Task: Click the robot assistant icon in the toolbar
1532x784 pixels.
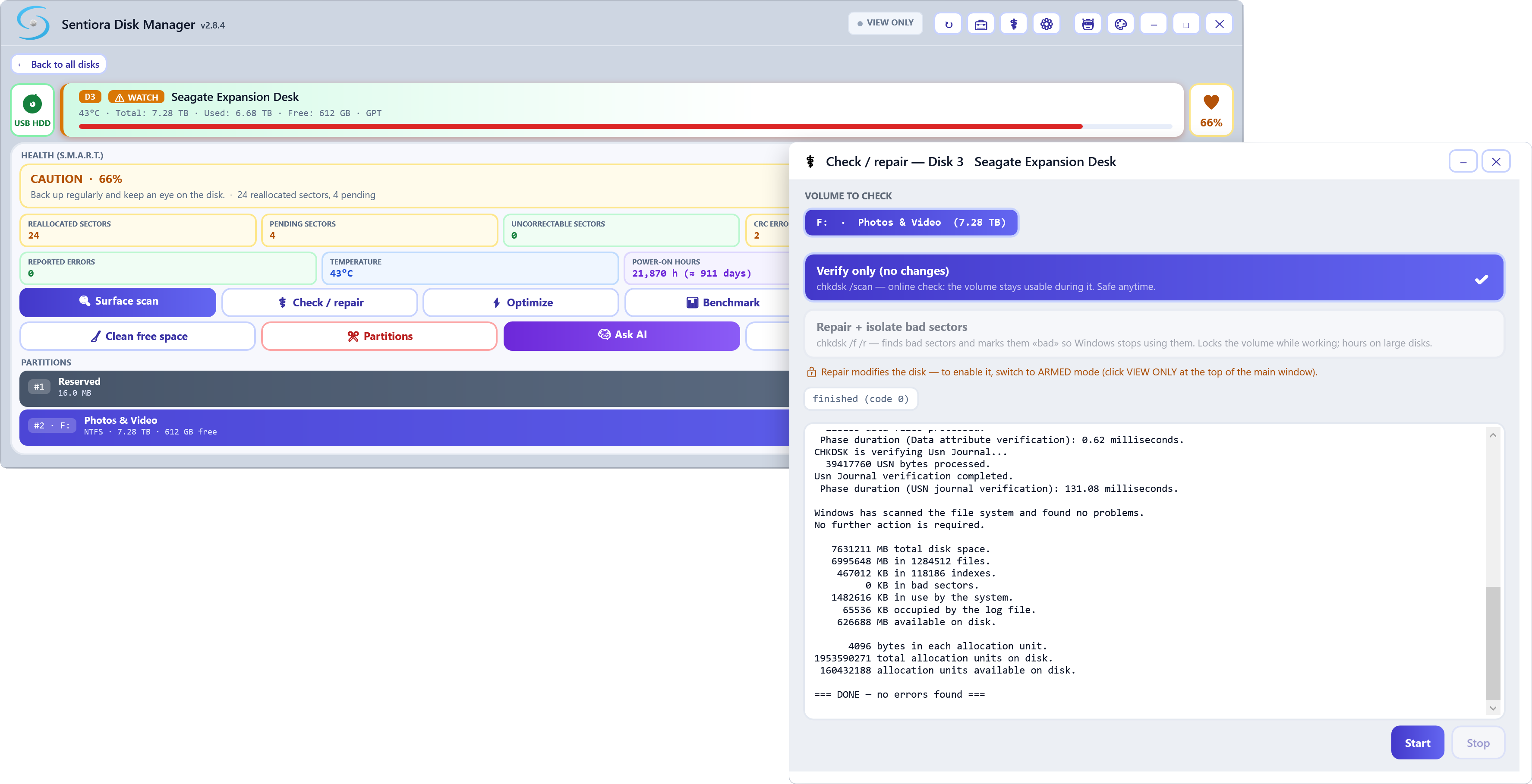Action: (1088, 25)
